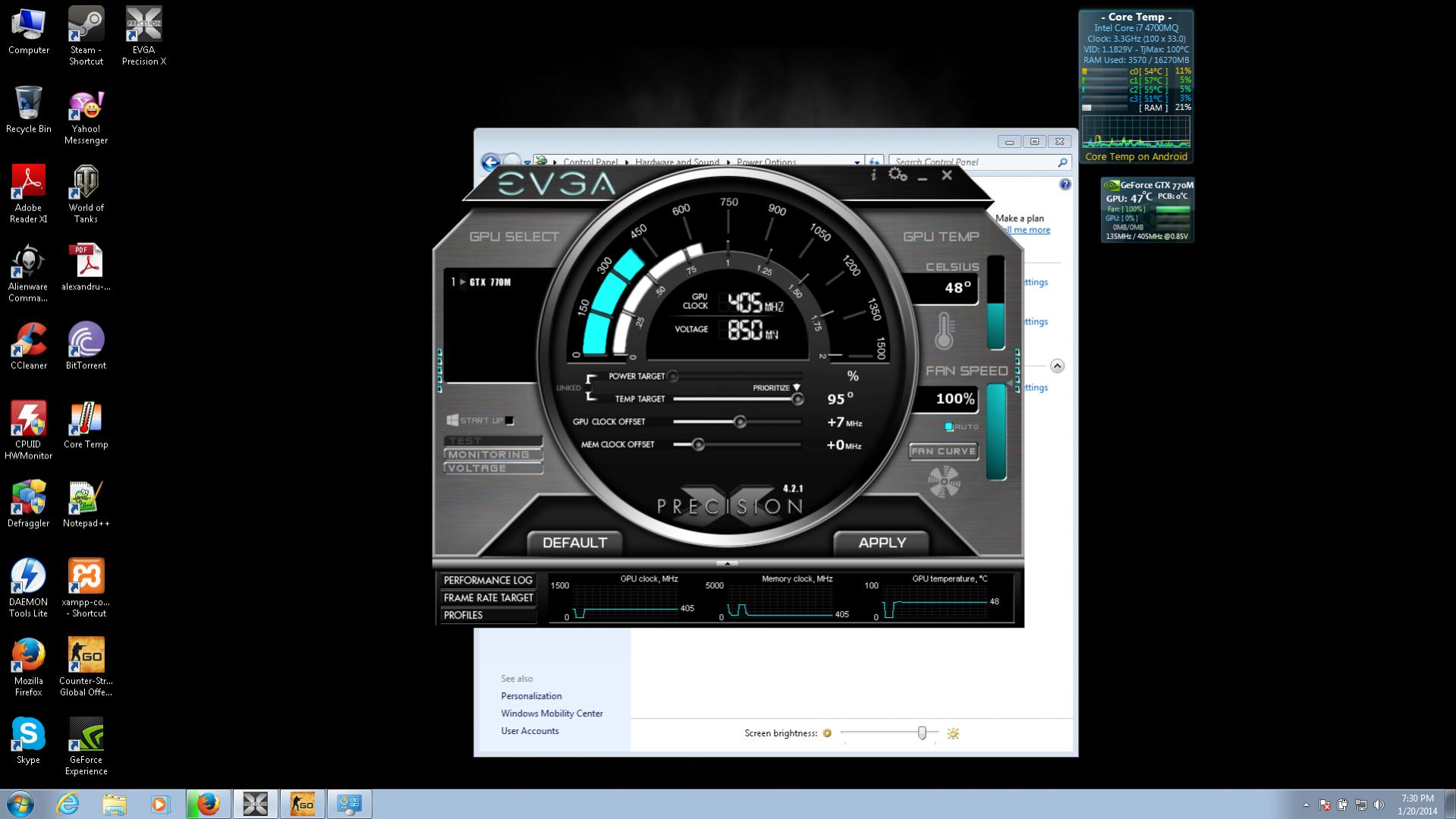1456x819 pixels.
Task: Open the Monitoring tab
Action: pyautogui.click(x=493, y=455)
